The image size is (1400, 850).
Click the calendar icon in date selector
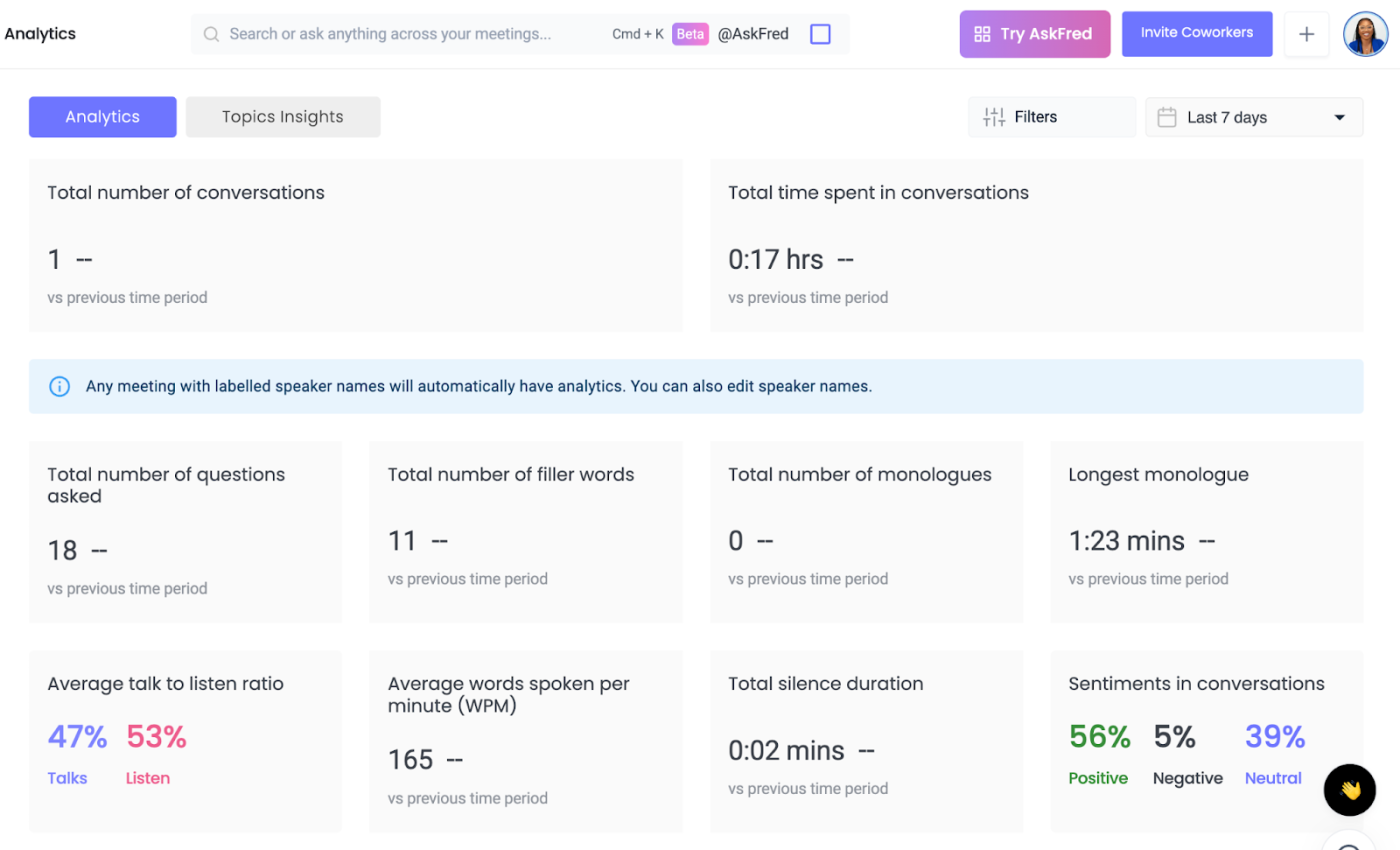[x=1166, y=117]
